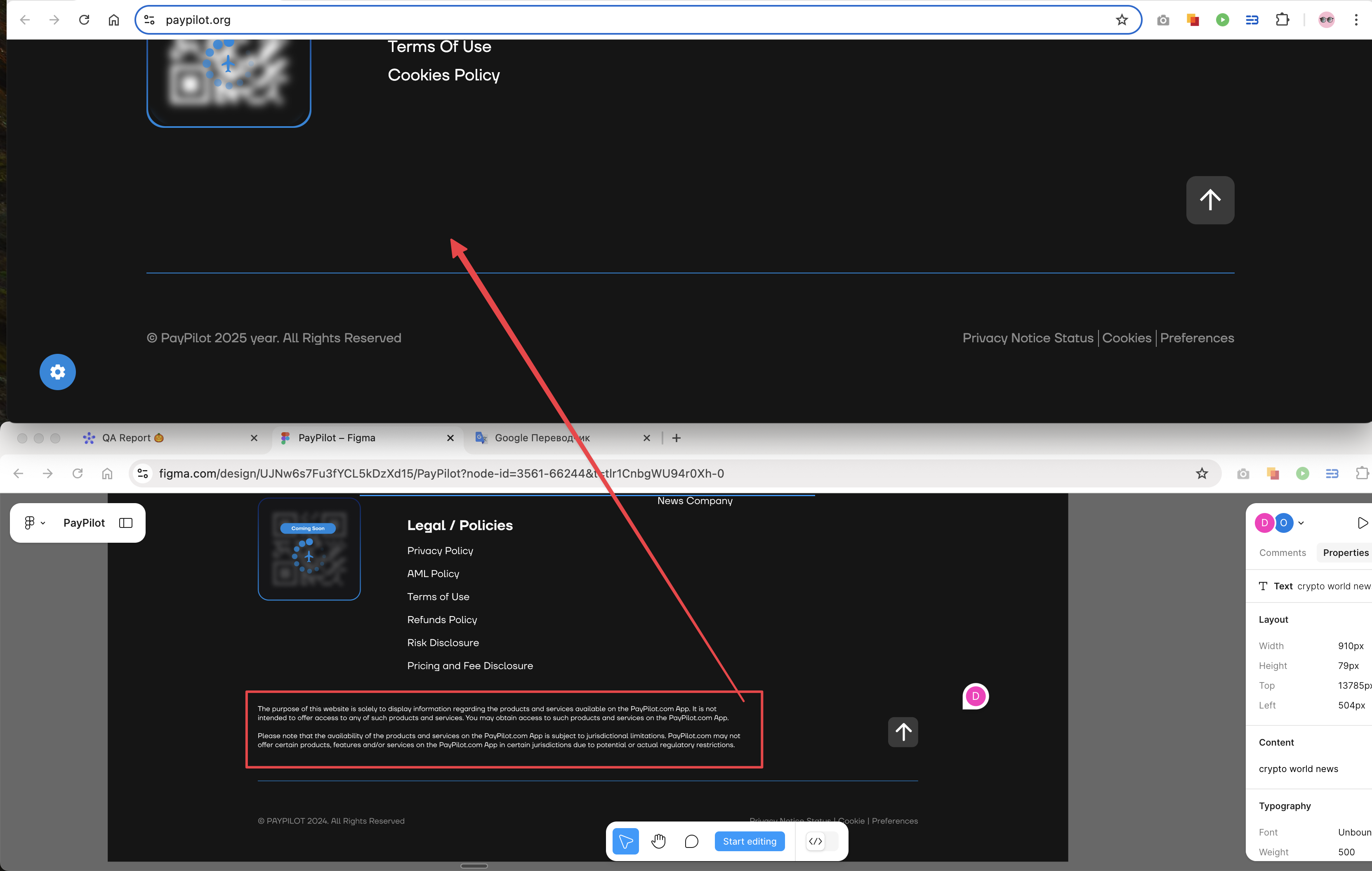Select the Hand tool in Figma toolbar
Viewport: 1372px width, 871px height.
(x=659, y=841)
